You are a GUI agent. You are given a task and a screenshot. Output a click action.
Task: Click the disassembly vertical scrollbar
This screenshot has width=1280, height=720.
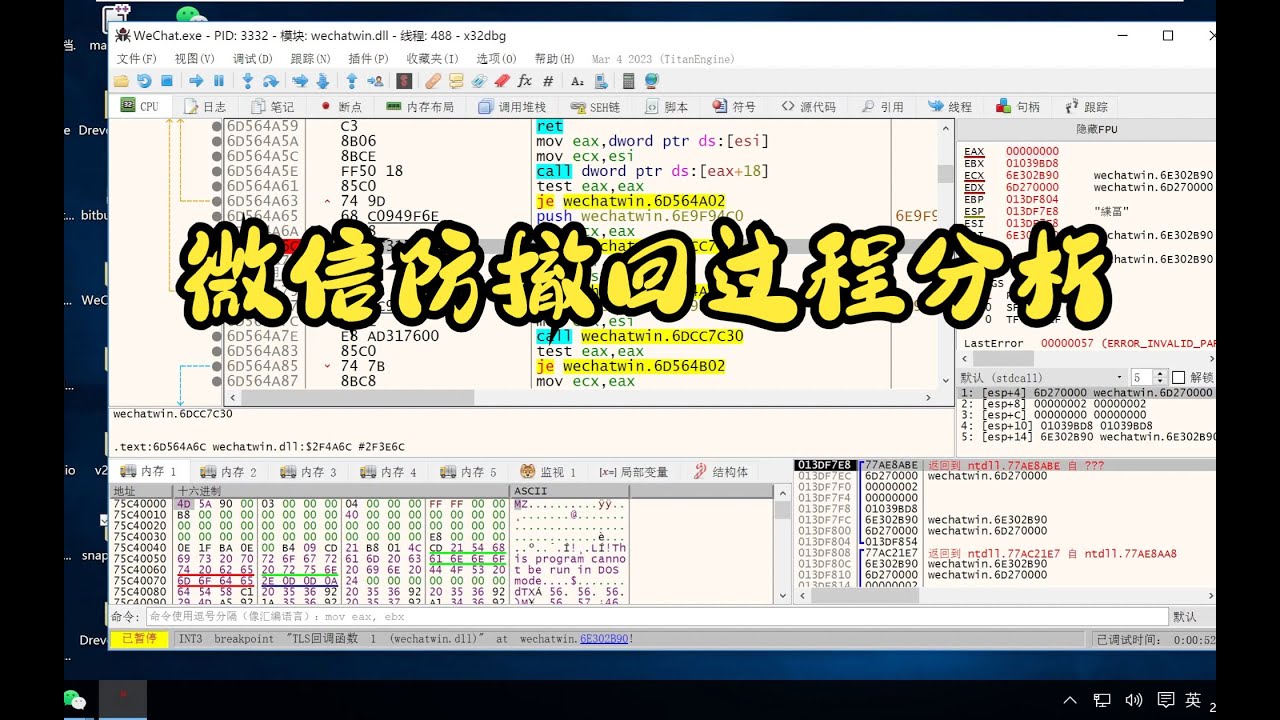945,252
